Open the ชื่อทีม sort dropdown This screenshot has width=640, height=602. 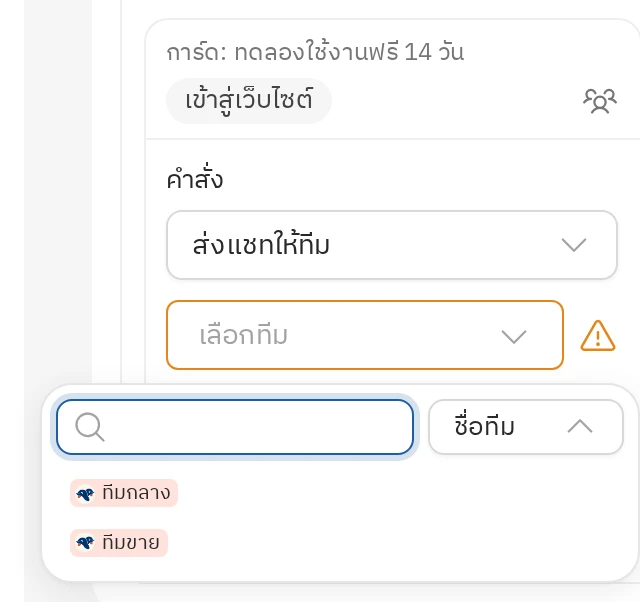(526, 427)
